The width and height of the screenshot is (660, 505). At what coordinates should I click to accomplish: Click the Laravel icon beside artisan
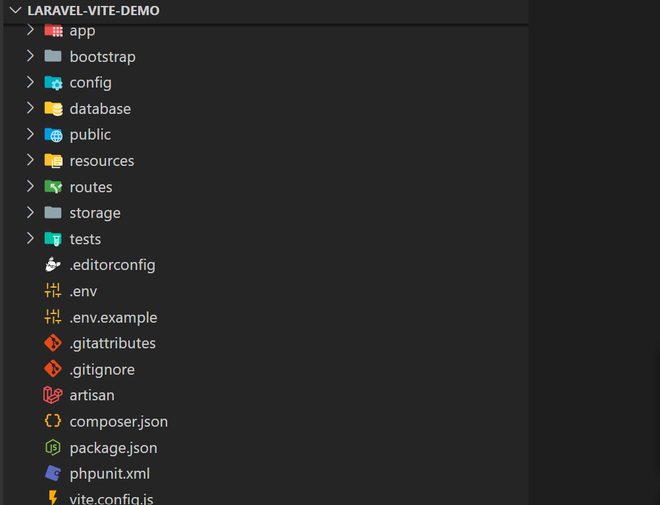(53, 395)
